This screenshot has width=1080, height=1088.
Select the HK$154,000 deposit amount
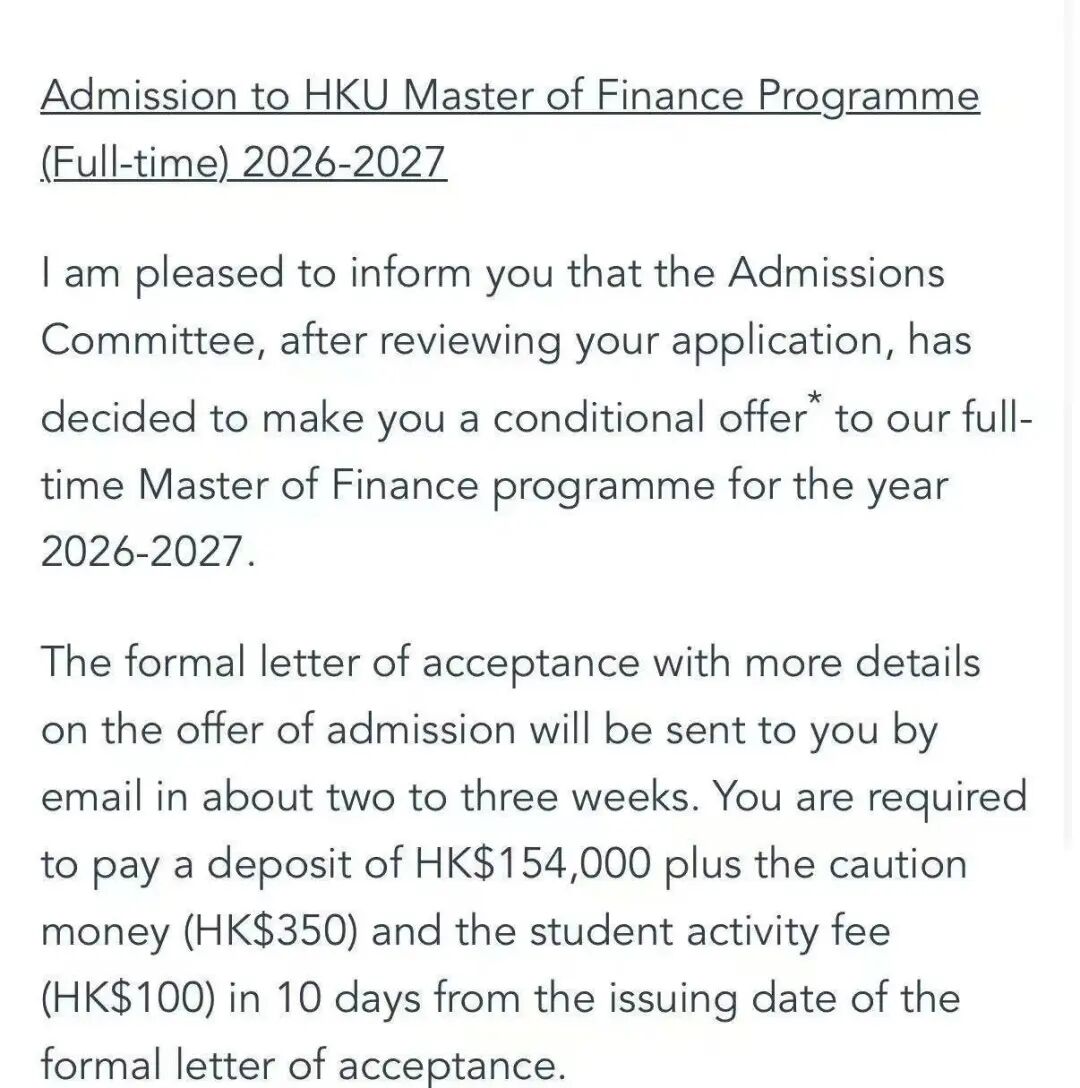coord(533,864)
